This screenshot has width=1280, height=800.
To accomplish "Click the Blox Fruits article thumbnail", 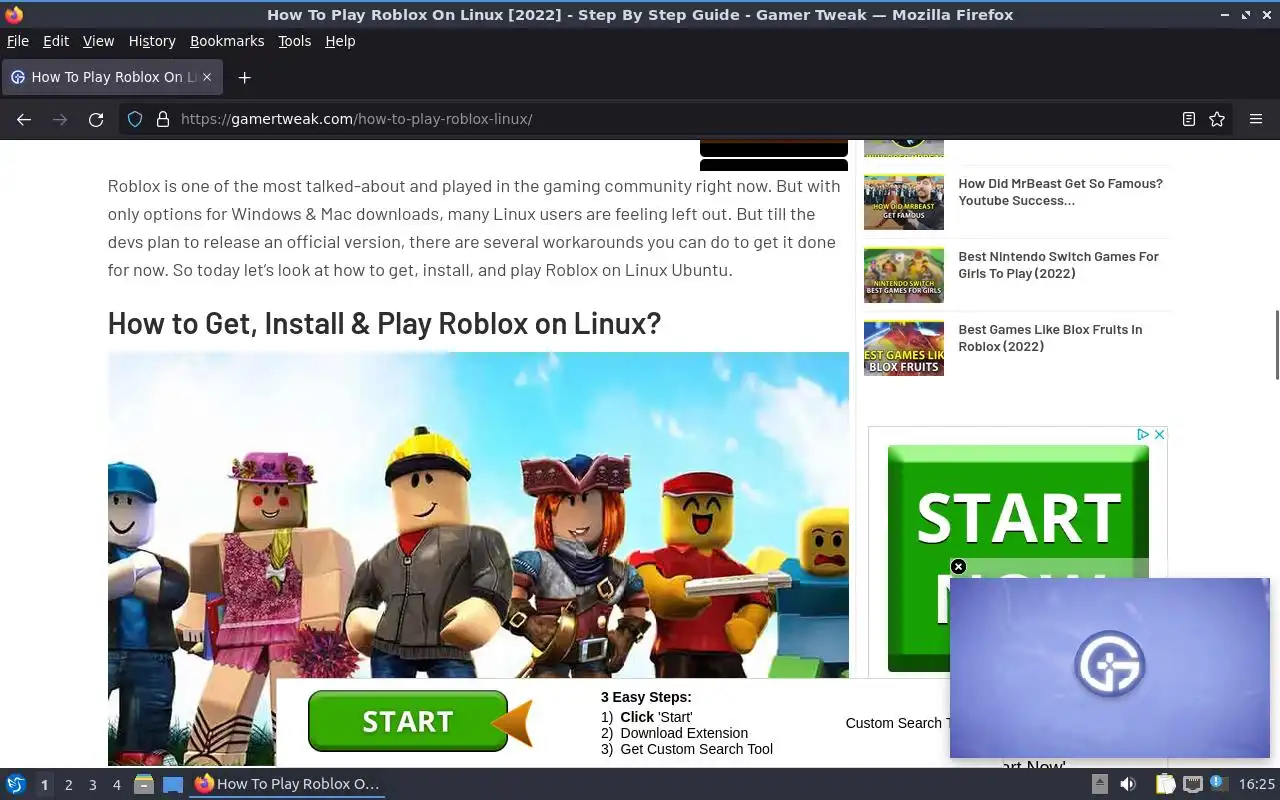I will (904, 348).
